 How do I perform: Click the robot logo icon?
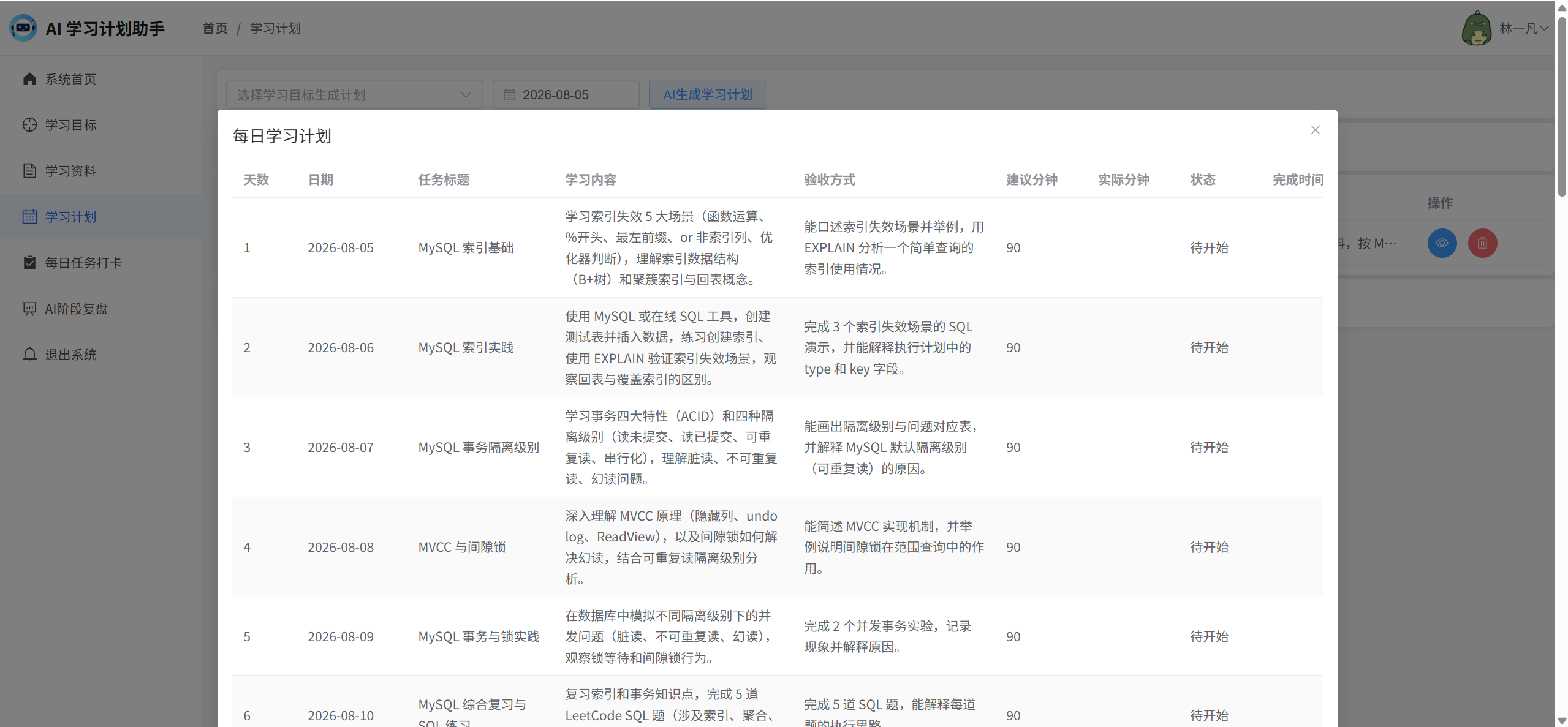(x=23, y=28)
